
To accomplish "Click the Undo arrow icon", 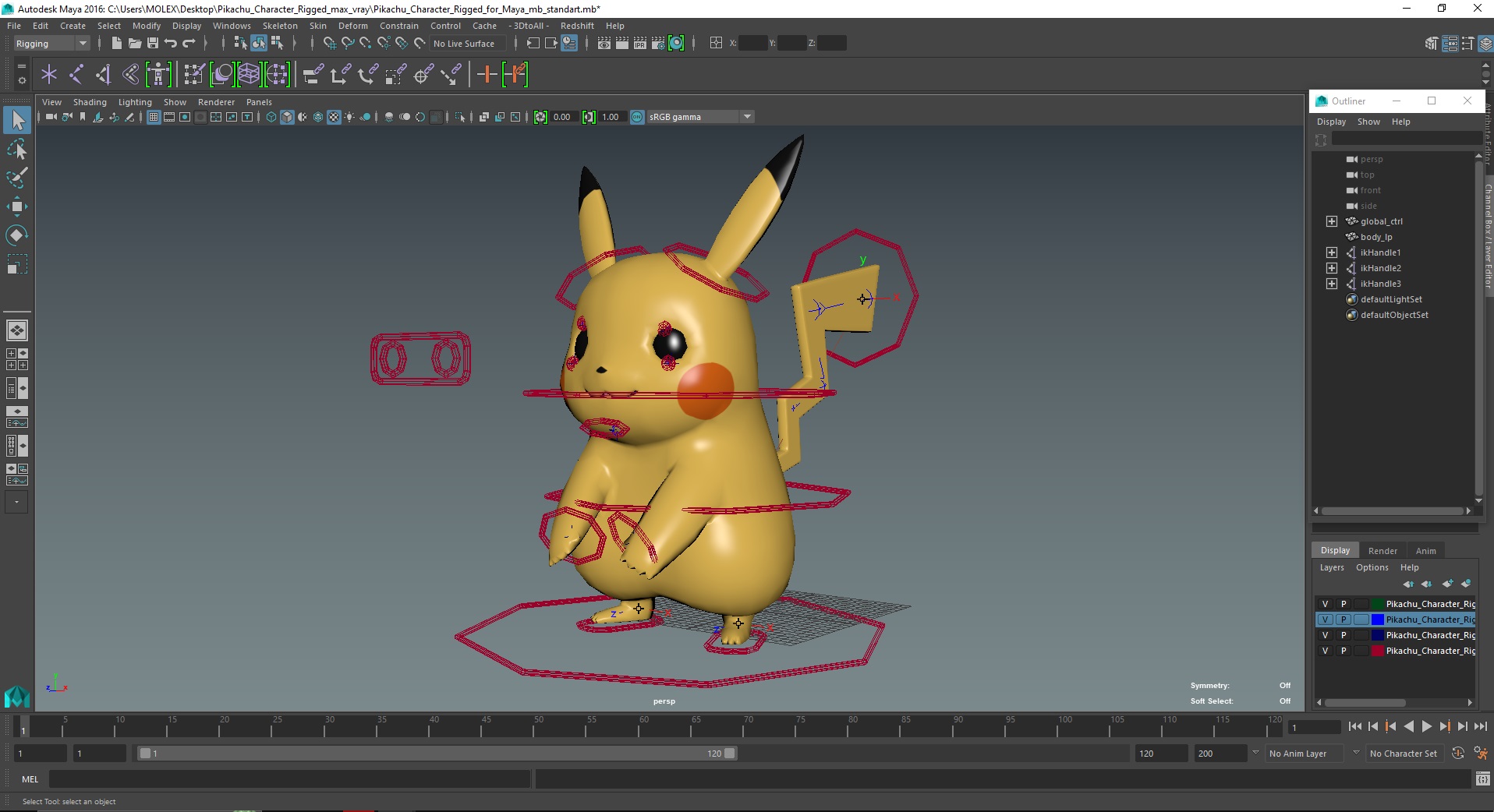I will 170,44.
